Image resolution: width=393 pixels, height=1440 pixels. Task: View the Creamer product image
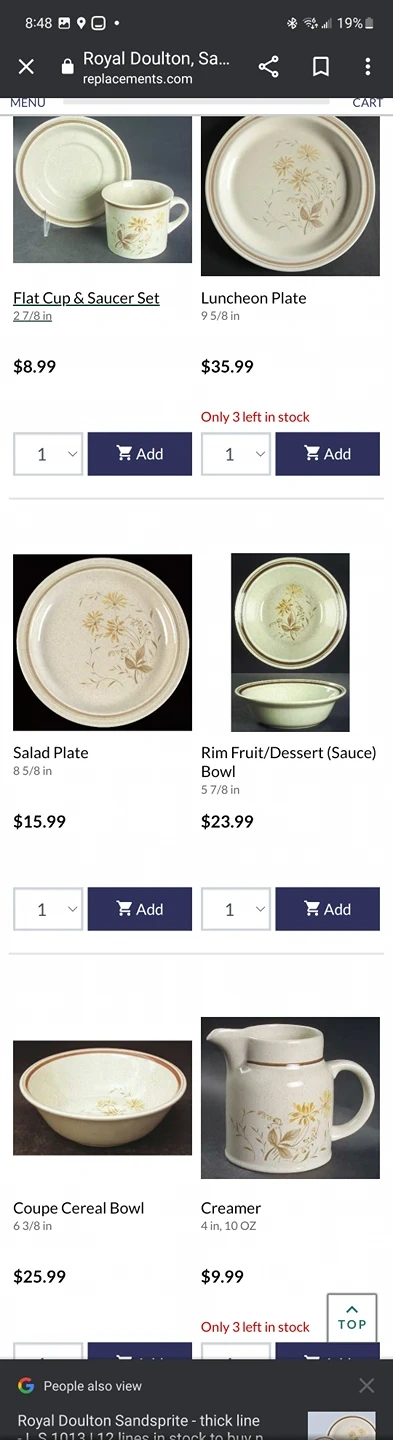coord(290,1098)
